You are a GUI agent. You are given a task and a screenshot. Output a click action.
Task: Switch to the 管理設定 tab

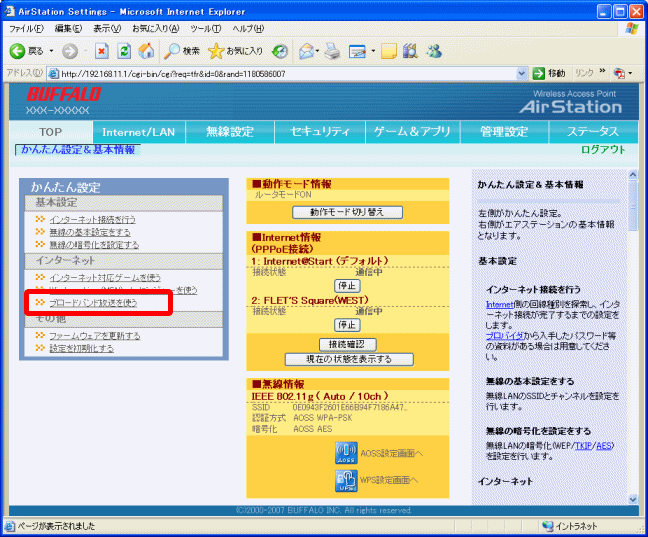(504, 132)
